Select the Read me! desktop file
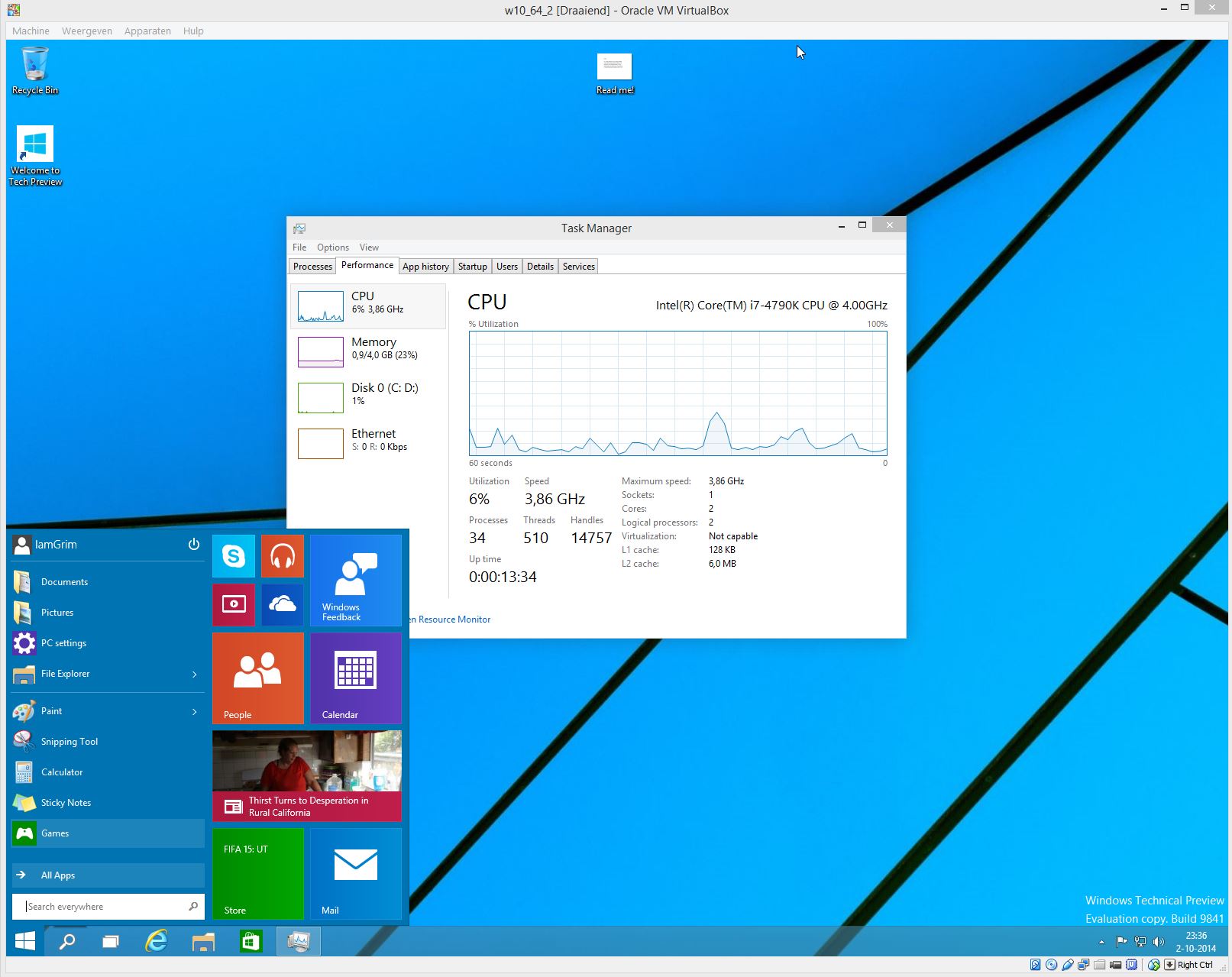The height and width of the screenshot is (977, 1232). (x=615, y=74)
